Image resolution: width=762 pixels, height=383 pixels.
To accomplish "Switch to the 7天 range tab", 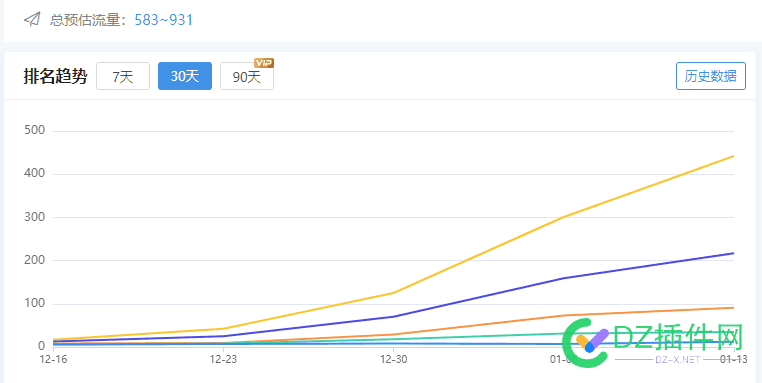I will click(x=123, y=76).
